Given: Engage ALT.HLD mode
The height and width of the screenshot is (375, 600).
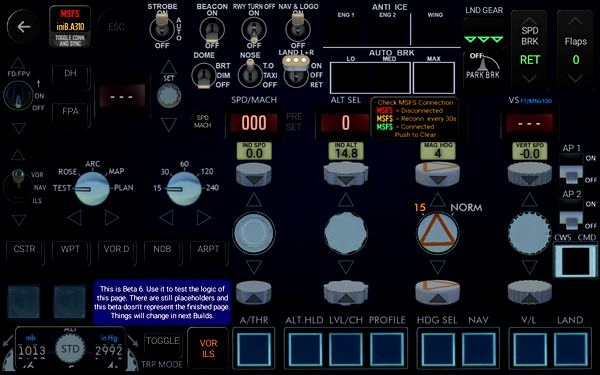Looking at the screenshot, I should coord(305,350).
